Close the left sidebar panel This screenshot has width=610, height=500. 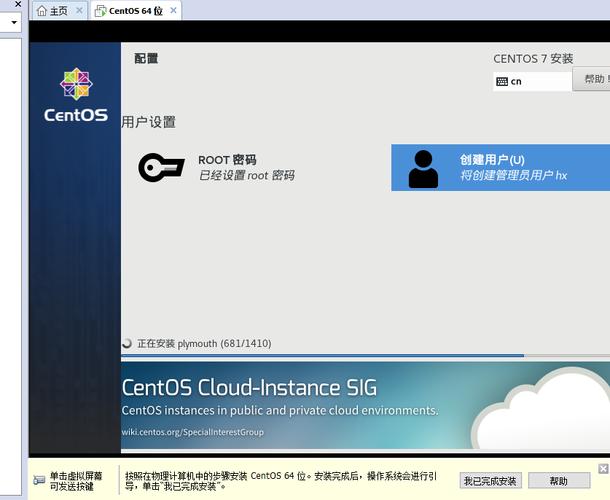coord(18,4)
